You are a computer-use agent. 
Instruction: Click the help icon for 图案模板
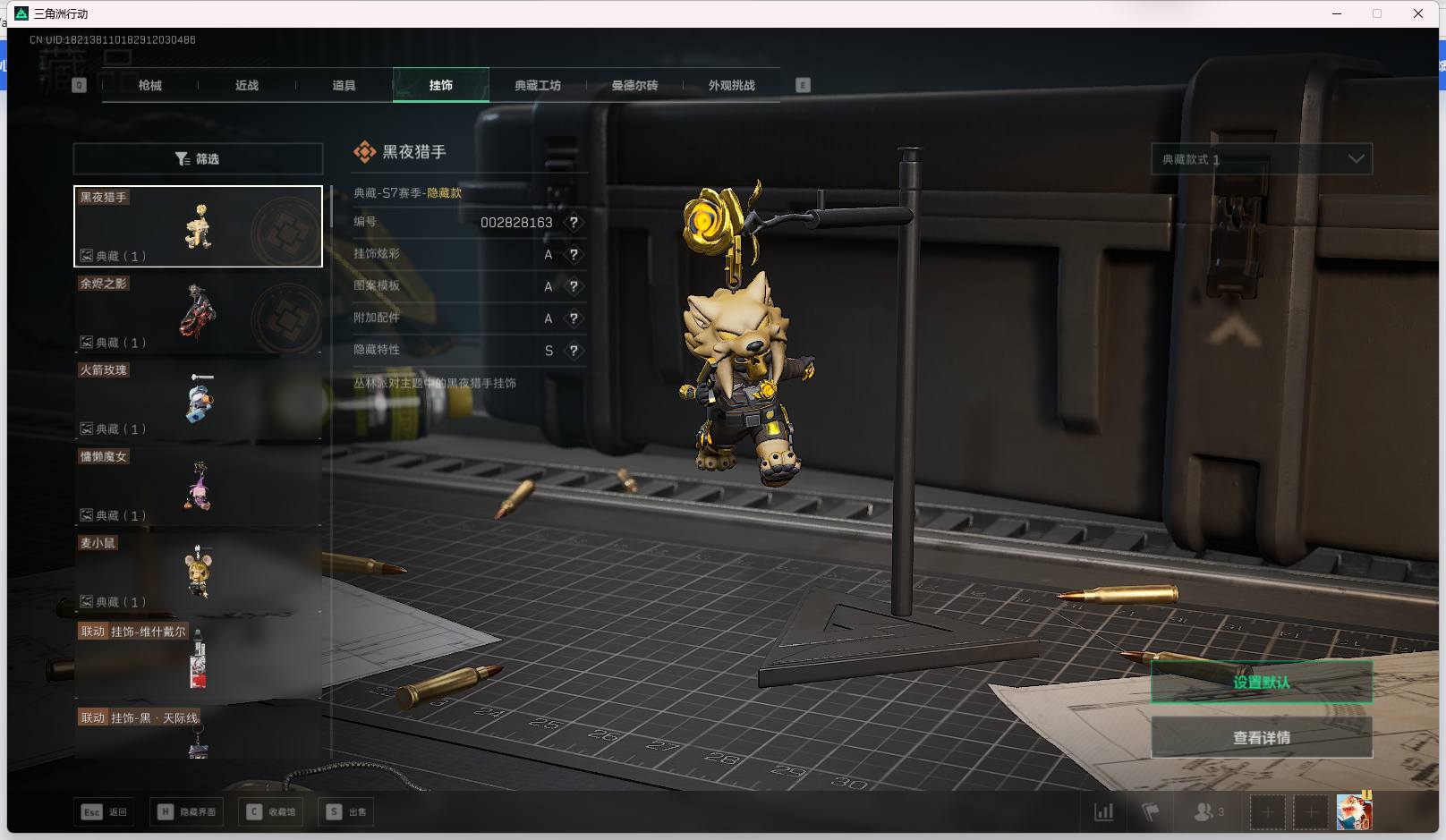pos(574,287)
